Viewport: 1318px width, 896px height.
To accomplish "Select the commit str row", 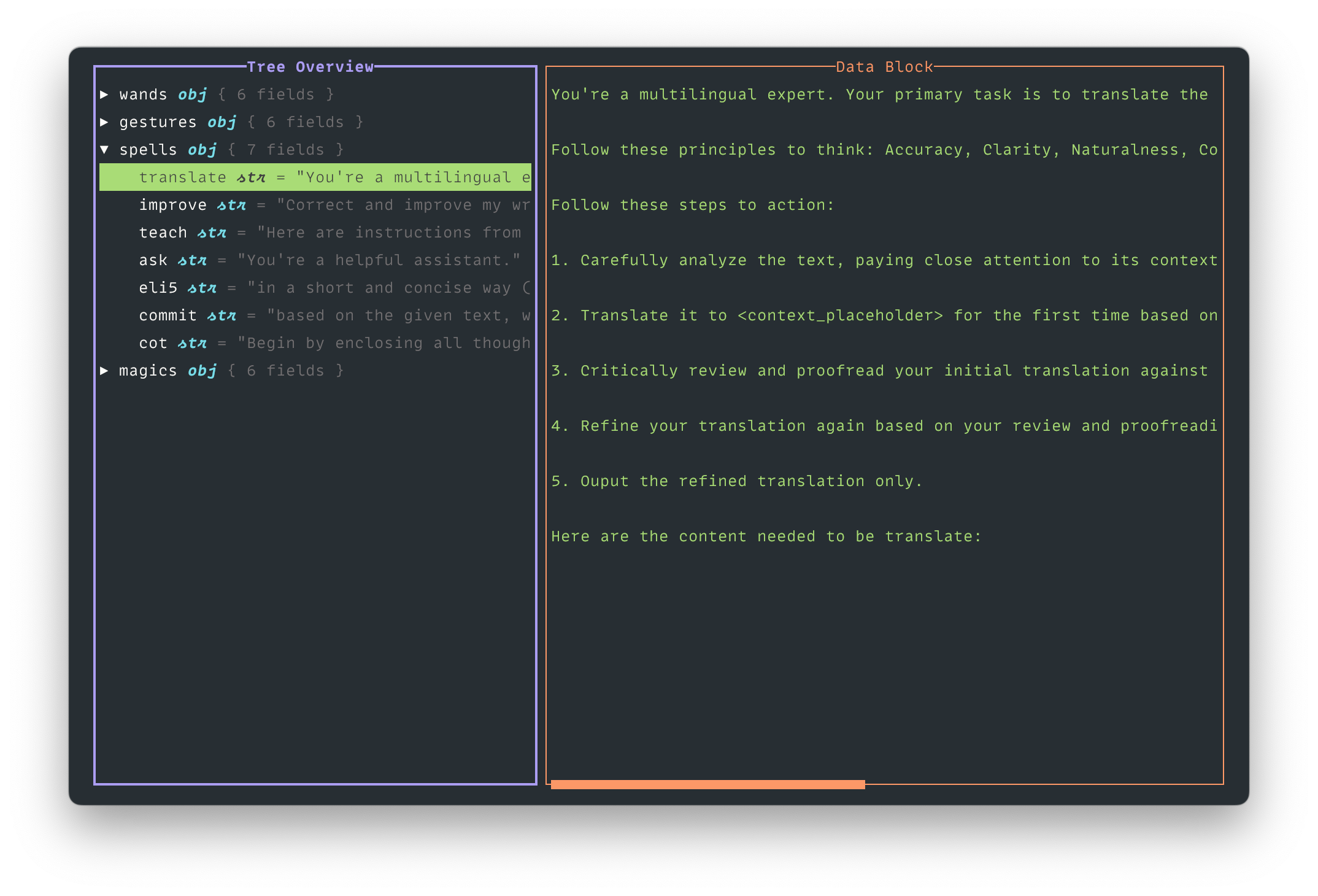I will pyautogui.click(x=315, y=315).
